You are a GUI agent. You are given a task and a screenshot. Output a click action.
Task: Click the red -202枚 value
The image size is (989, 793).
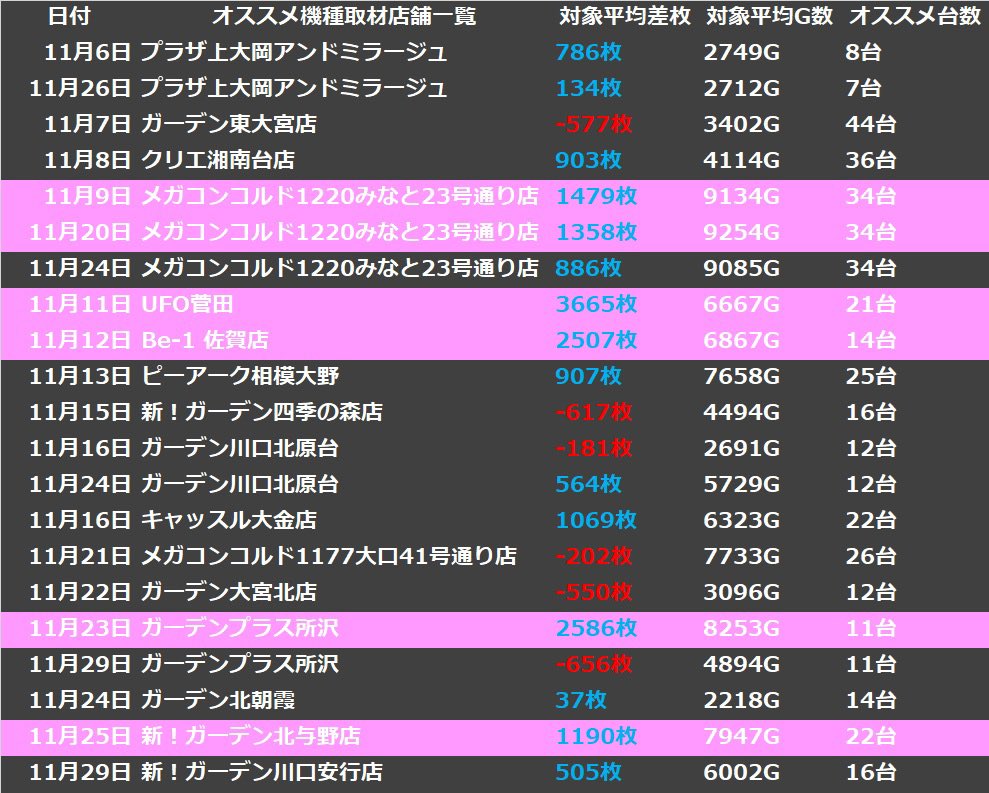coord(594,556)
